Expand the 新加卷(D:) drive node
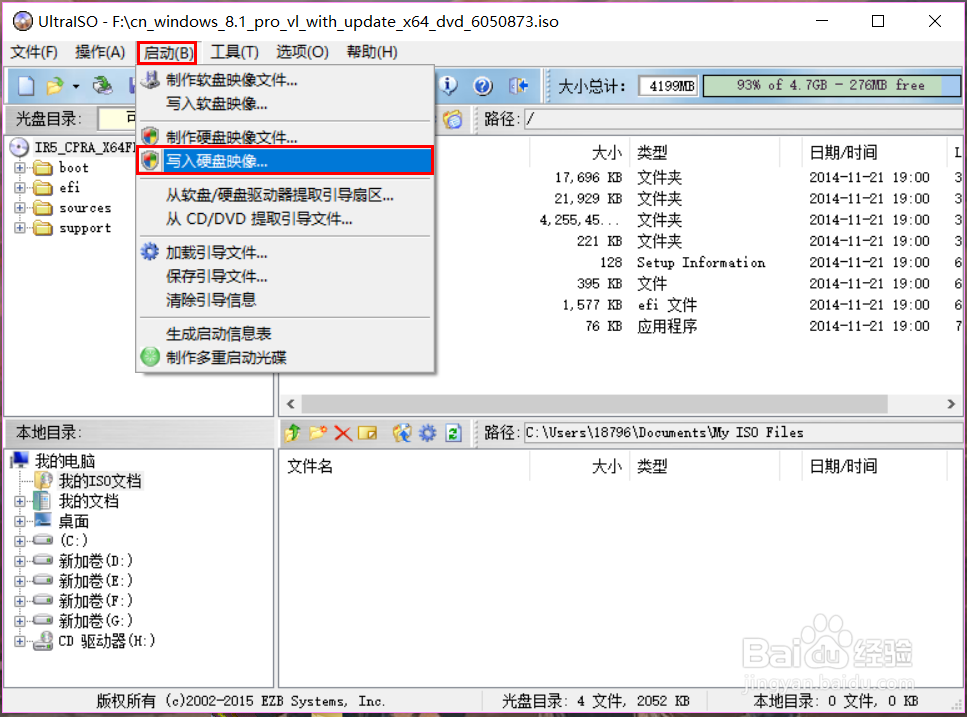Viewport: 967px width, 717px height. pos(20,561)
